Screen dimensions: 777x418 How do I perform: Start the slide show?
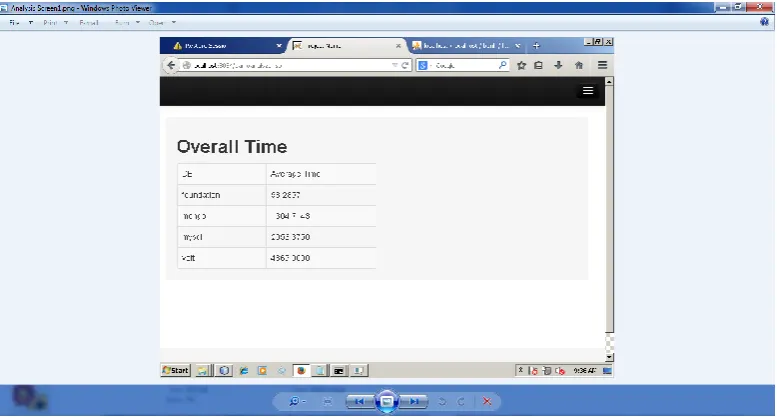387,401
